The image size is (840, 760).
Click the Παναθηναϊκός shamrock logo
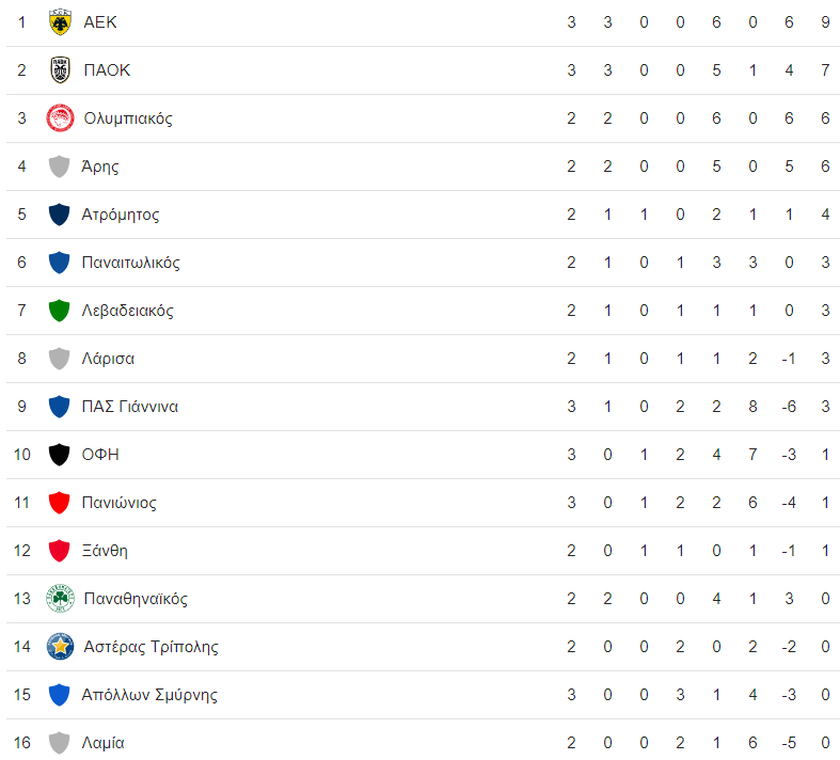click(x=60, y=598)
